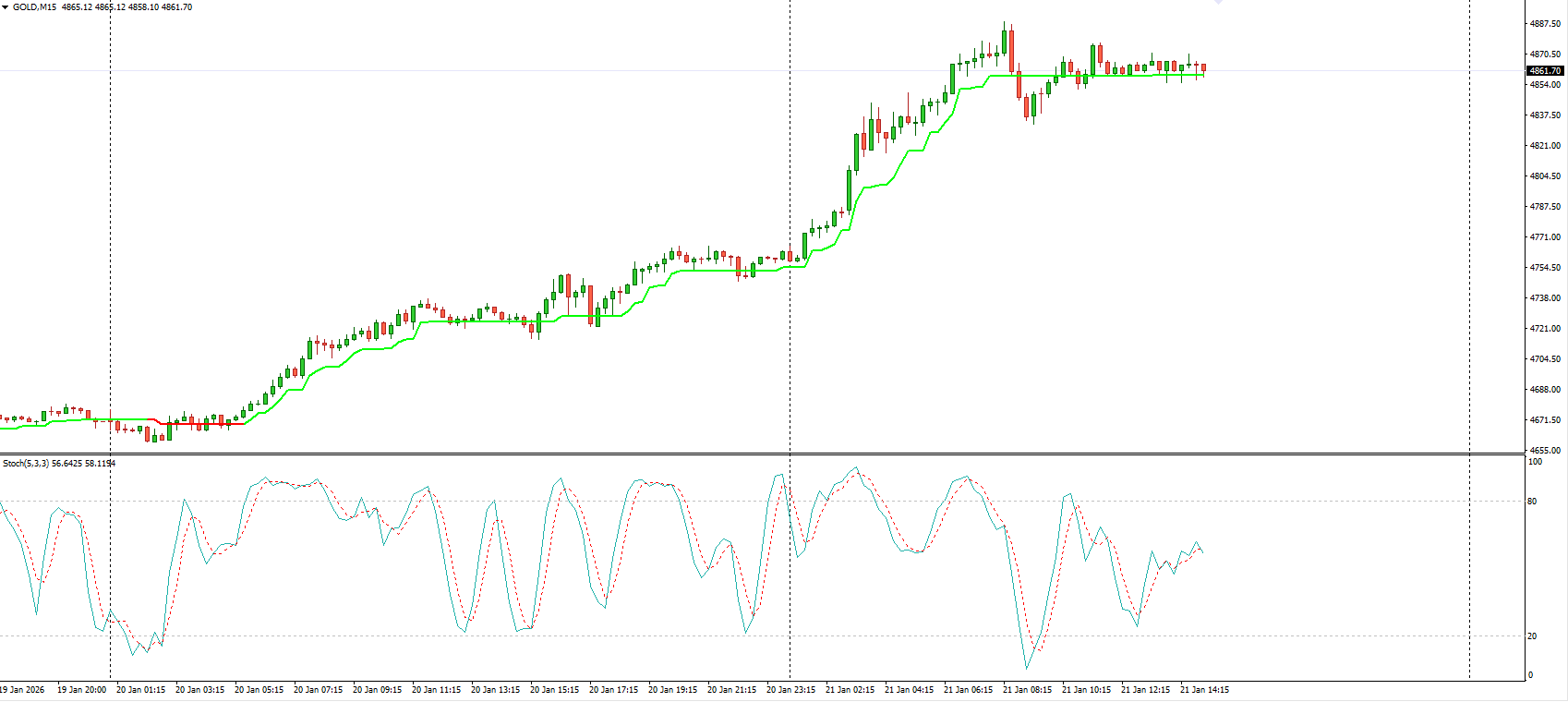Image resolution: width=1568 pixels, height=702 pixels.
Task: Click the 19 Jan 2026 date label
Action: (22, 690)
